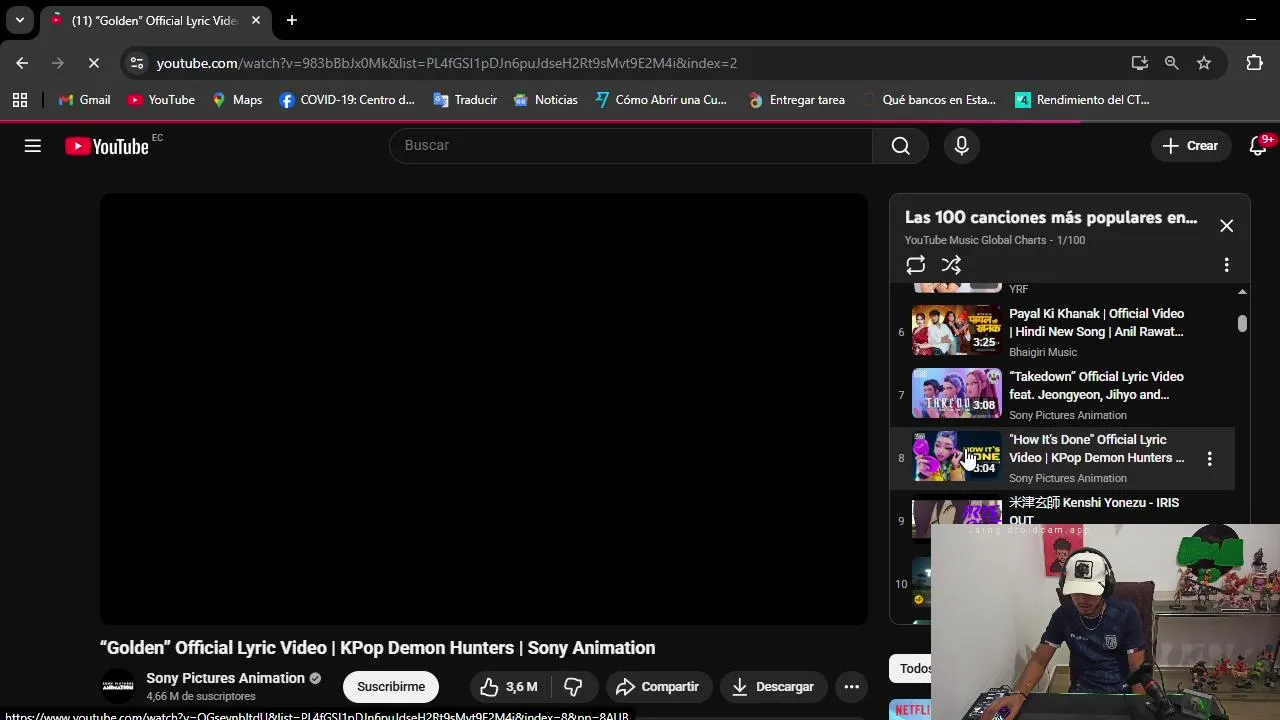This screenshot has width=1280, height=720.
Task: Click the Bhaigiri Music channel name text
Action: [1043, 352]
